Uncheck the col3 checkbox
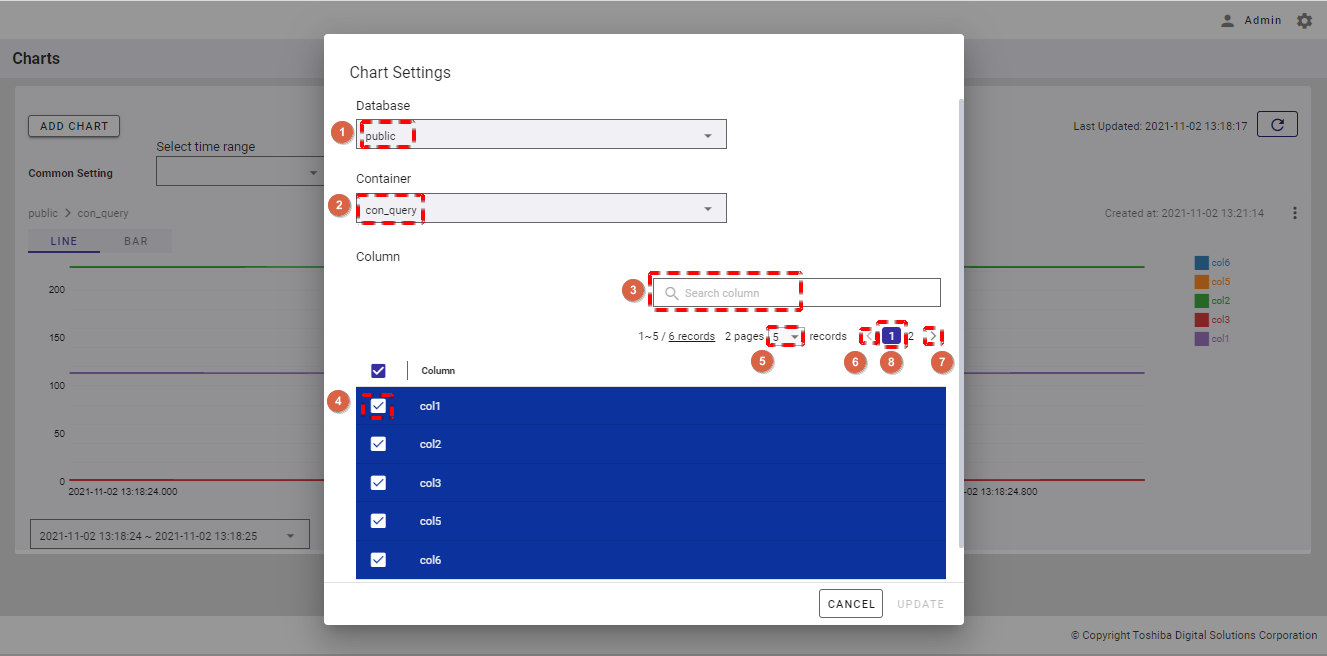This screenshot has height=656, width=1327. [378, 483]
